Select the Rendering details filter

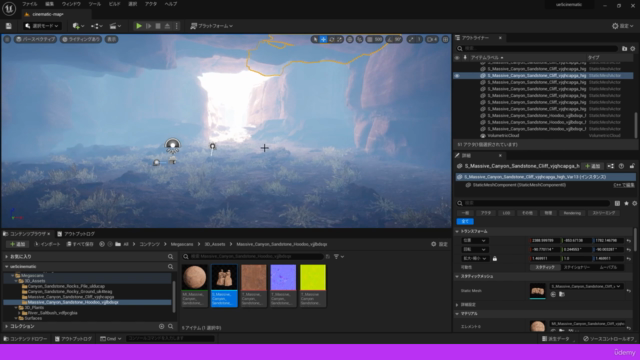tap(572, 213)
